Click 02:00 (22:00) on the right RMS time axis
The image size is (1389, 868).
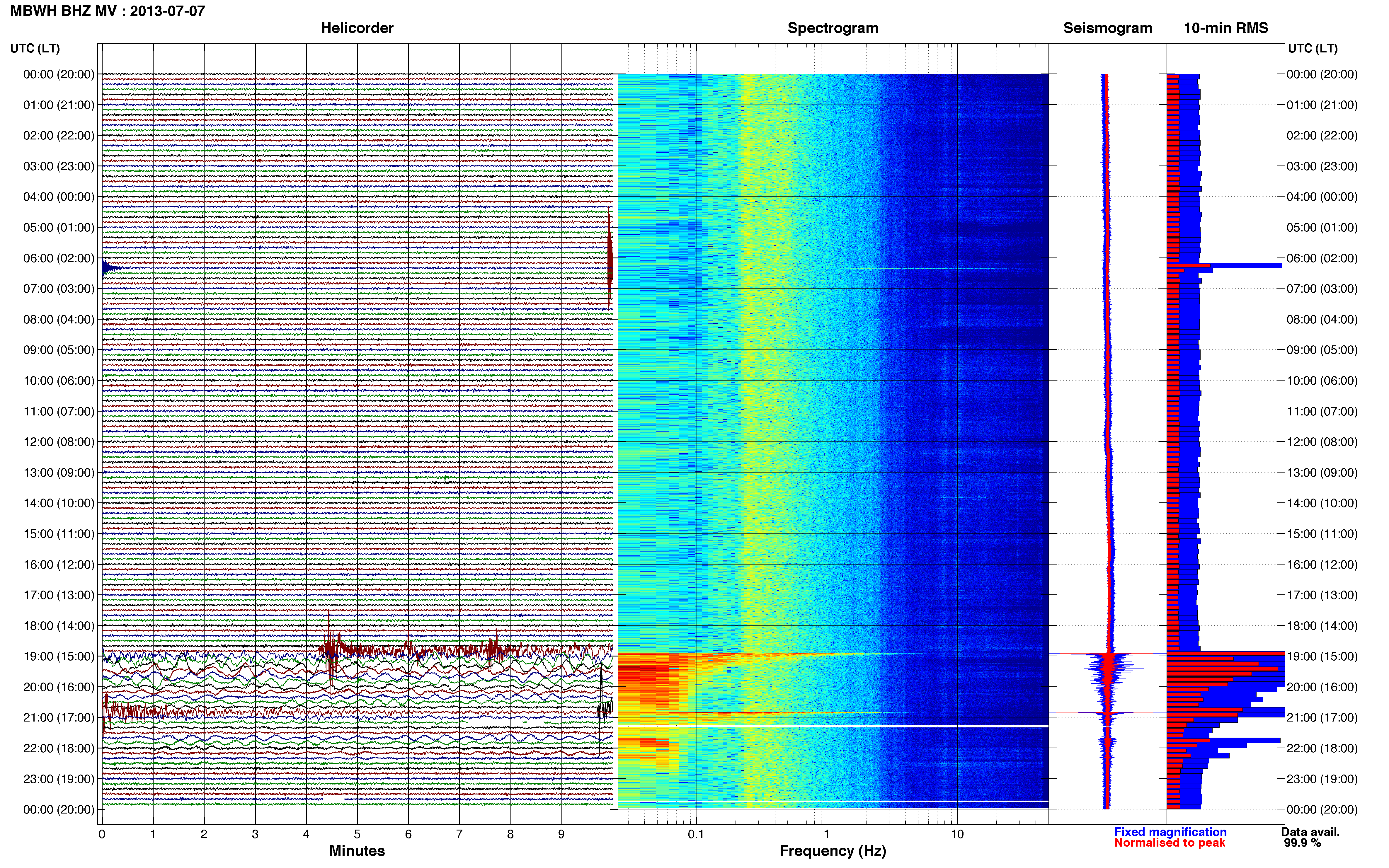(1322, 135)
